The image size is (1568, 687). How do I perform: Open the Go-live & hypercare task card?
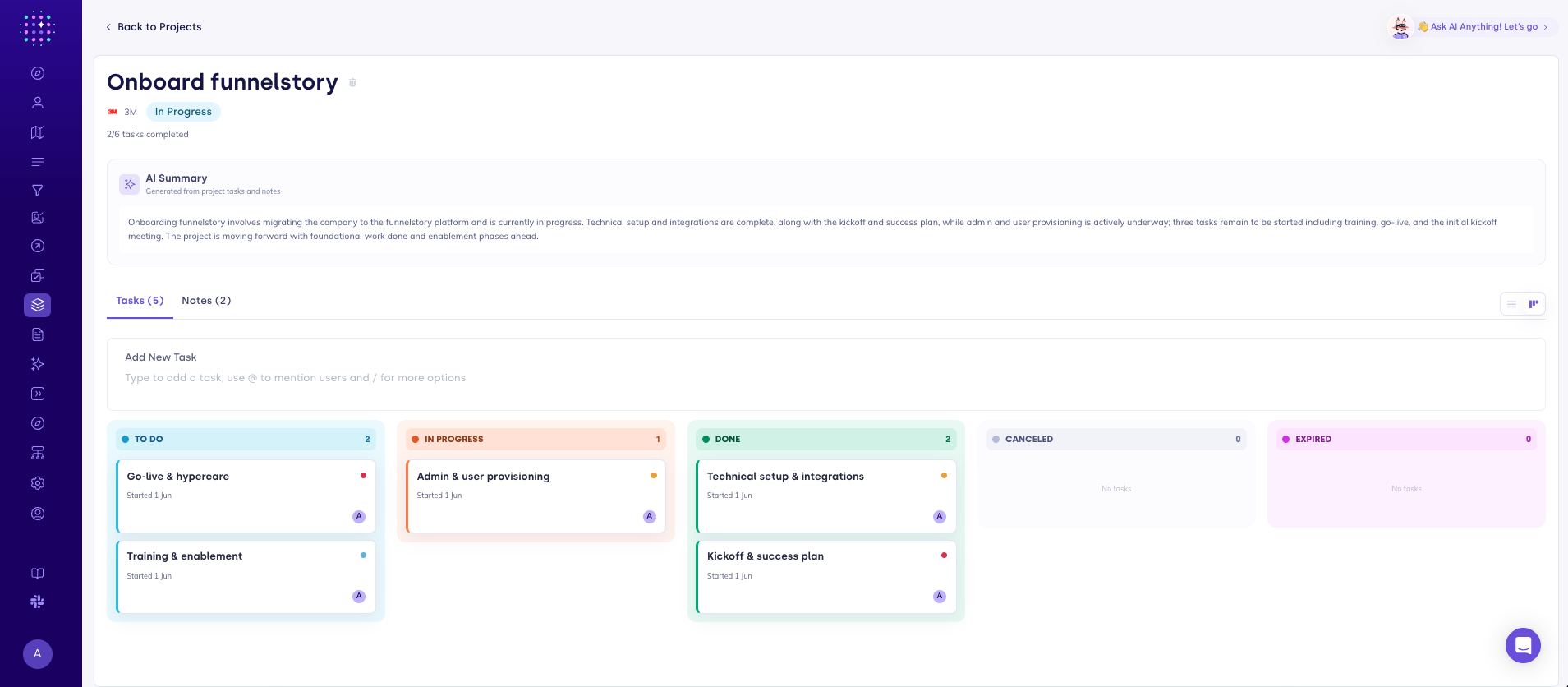click(246, 496)
